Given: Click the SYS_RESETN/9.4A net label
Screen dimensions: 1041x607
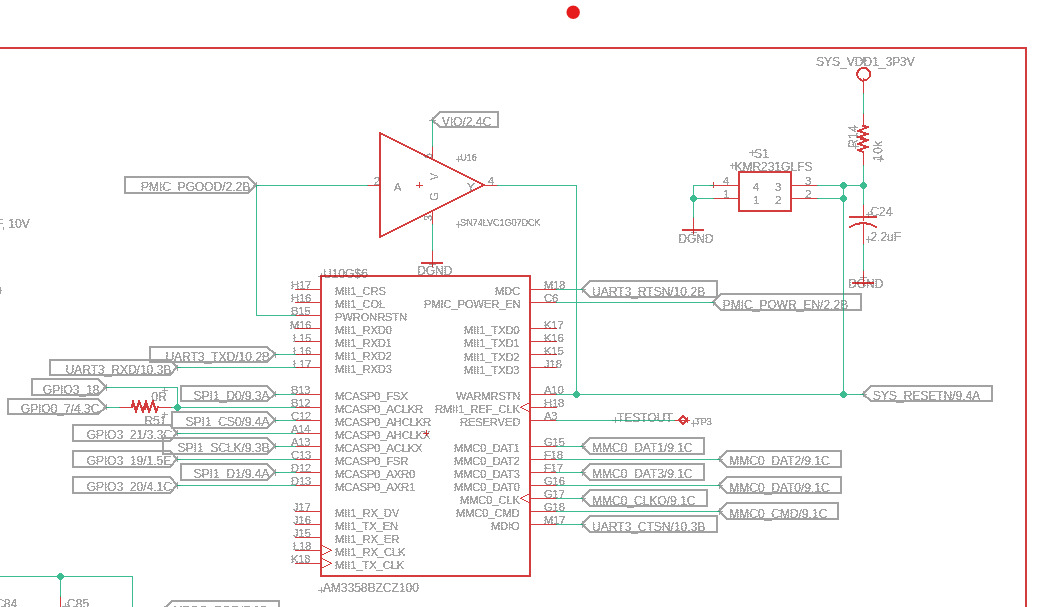Looking at the screenshot, I should (x=928, y=394).
